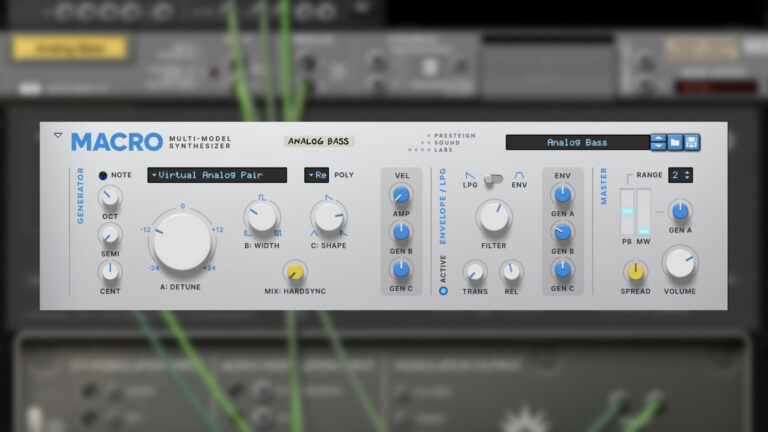Click the patch up/down selector arrows
Image resolution: width=768 pixels, height=432 pixels.
(658, 143)
